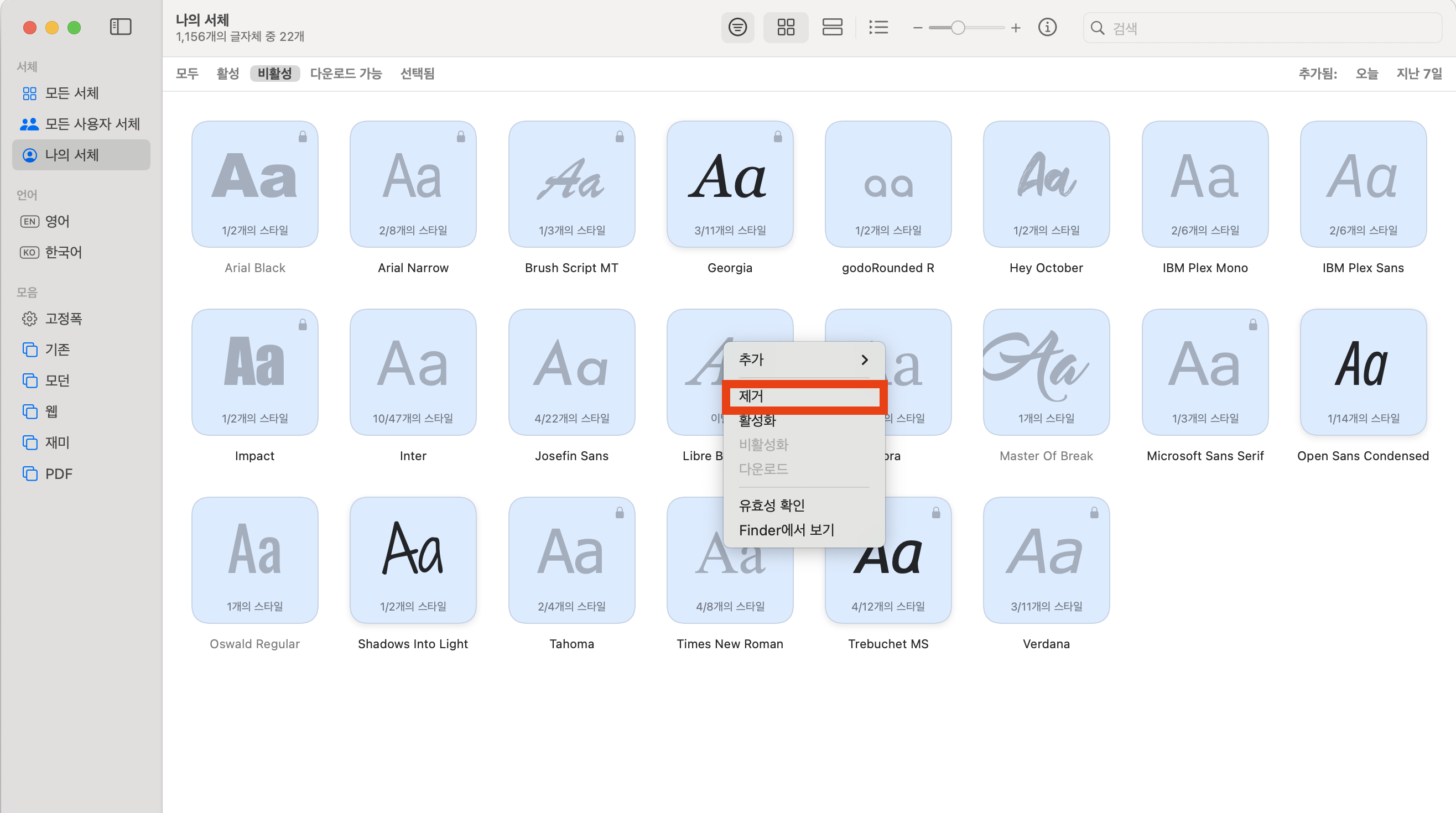Switch to grid view icon
Image resolution: width=1456 pixels, height=813 pixels.
pyautogui.click(x=786, y=27)
